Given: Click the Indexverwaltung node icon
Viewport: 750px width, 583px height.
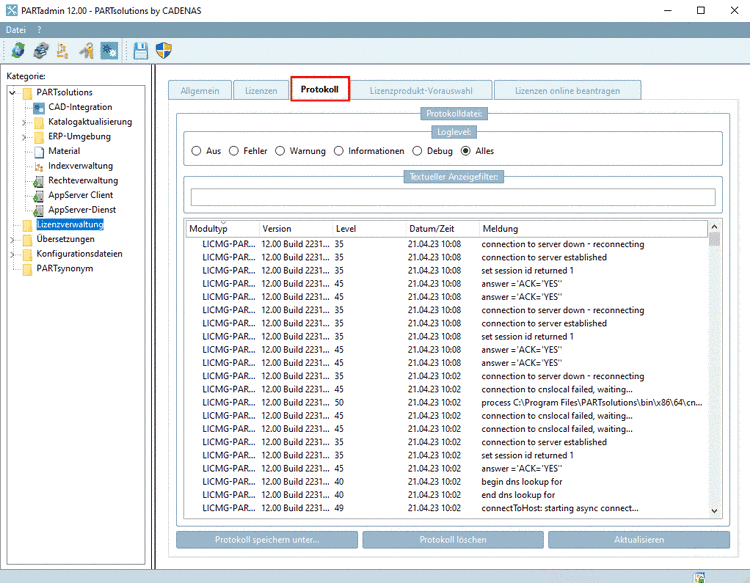Looking at the screenshot, I should 39,166.
